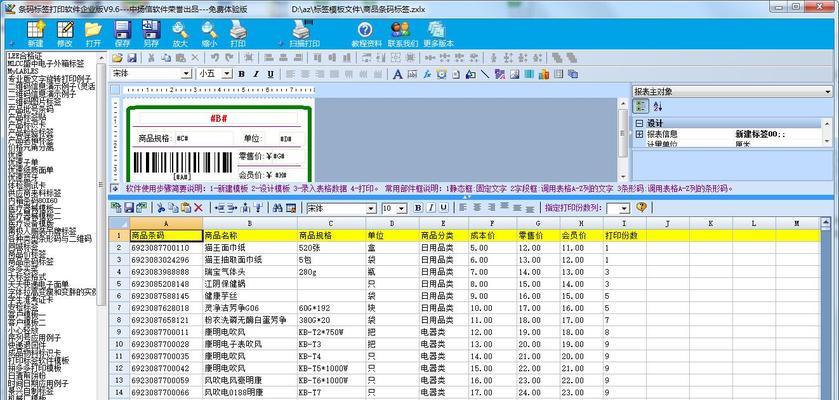The width and height of the screenshot is (839, 400).
Task: Click the 修改 (Modify) toolbar icon
Action: (x=65, y=30)
